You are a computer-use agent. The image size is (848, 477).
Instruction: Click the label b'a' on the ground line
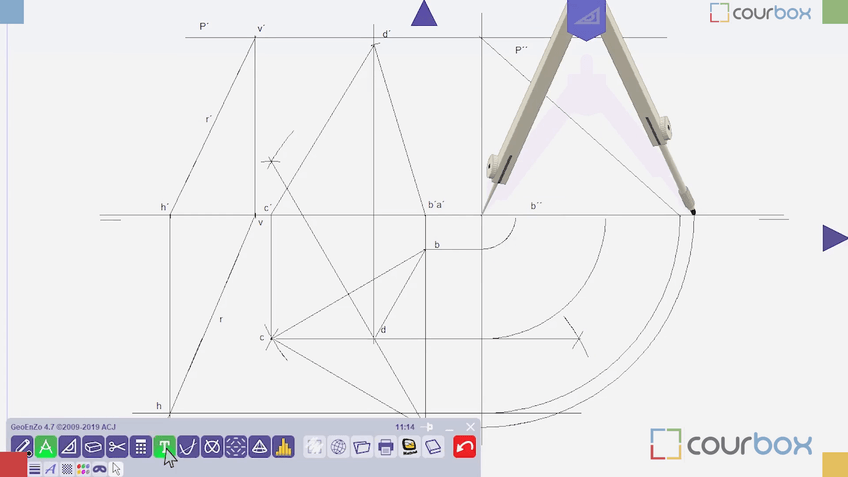pos(436,205)
